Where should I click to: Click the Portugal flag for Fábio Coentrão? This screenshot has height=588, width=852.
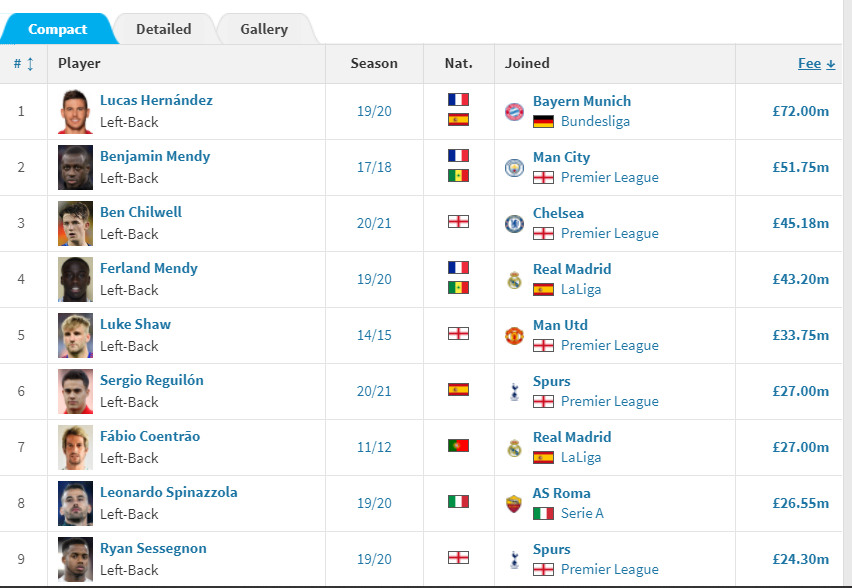click(458, 446)
